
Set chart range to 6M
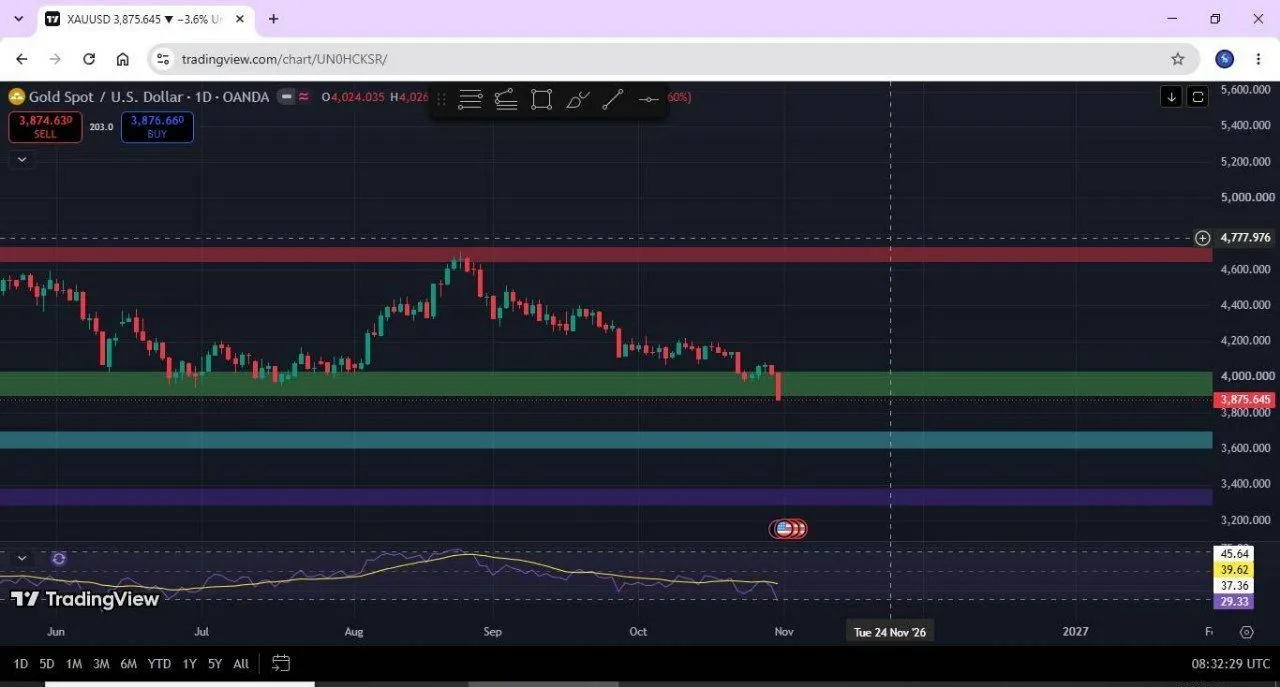coord(128,663)
